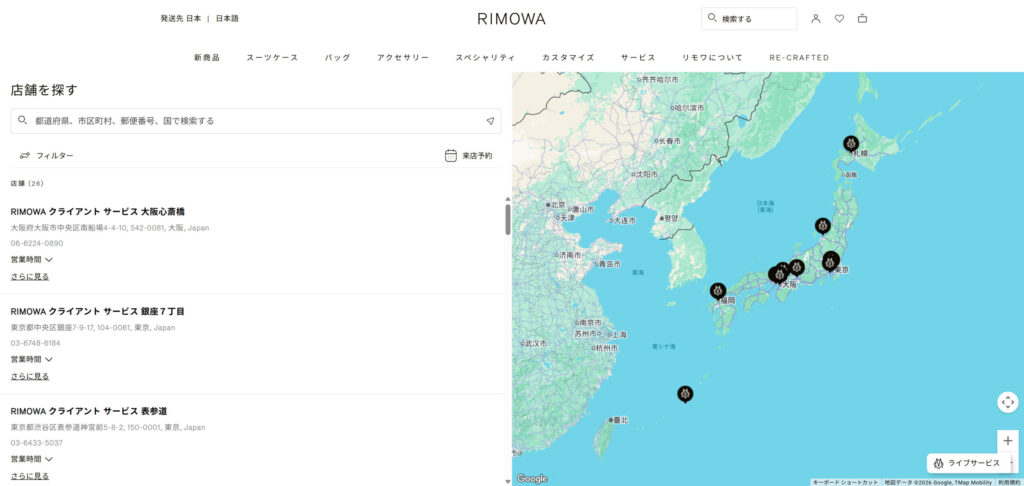
Task: Open the shopping bag icon
Action: (x=862, y=19)
